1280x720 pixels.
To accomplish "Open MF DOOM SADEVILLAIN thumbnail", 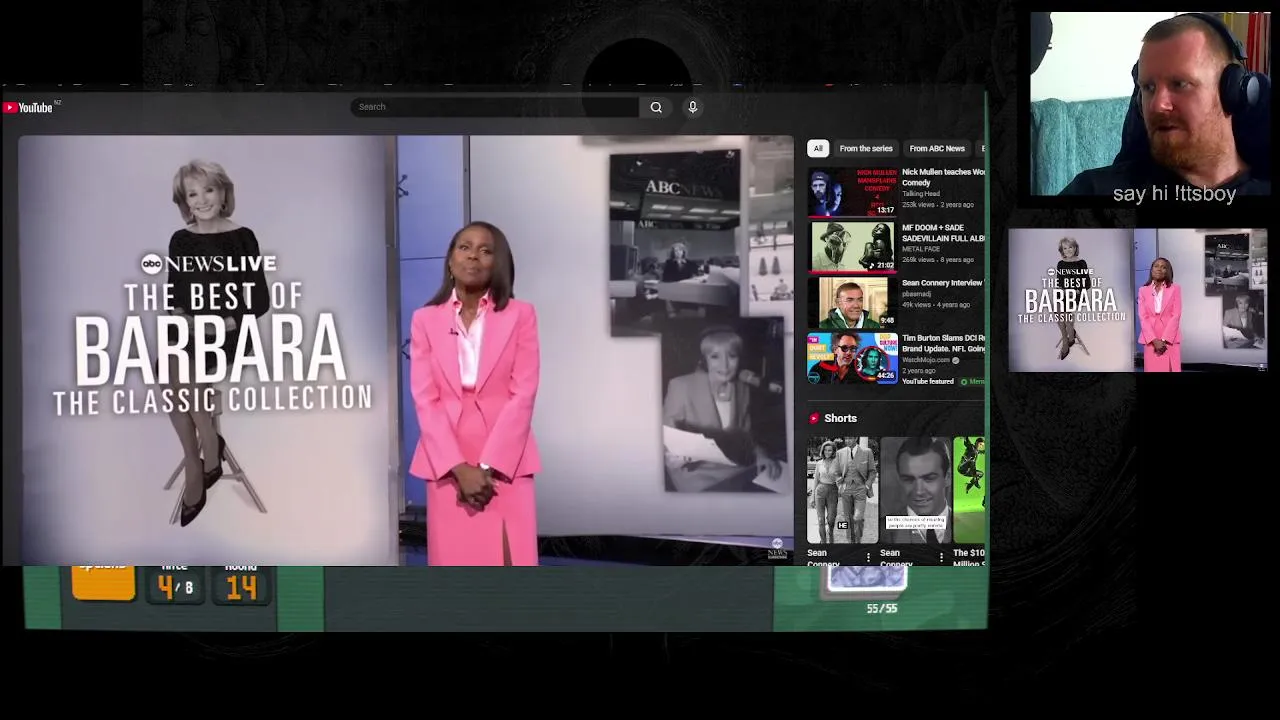I will pyautogui.click(x=852, y=247).
